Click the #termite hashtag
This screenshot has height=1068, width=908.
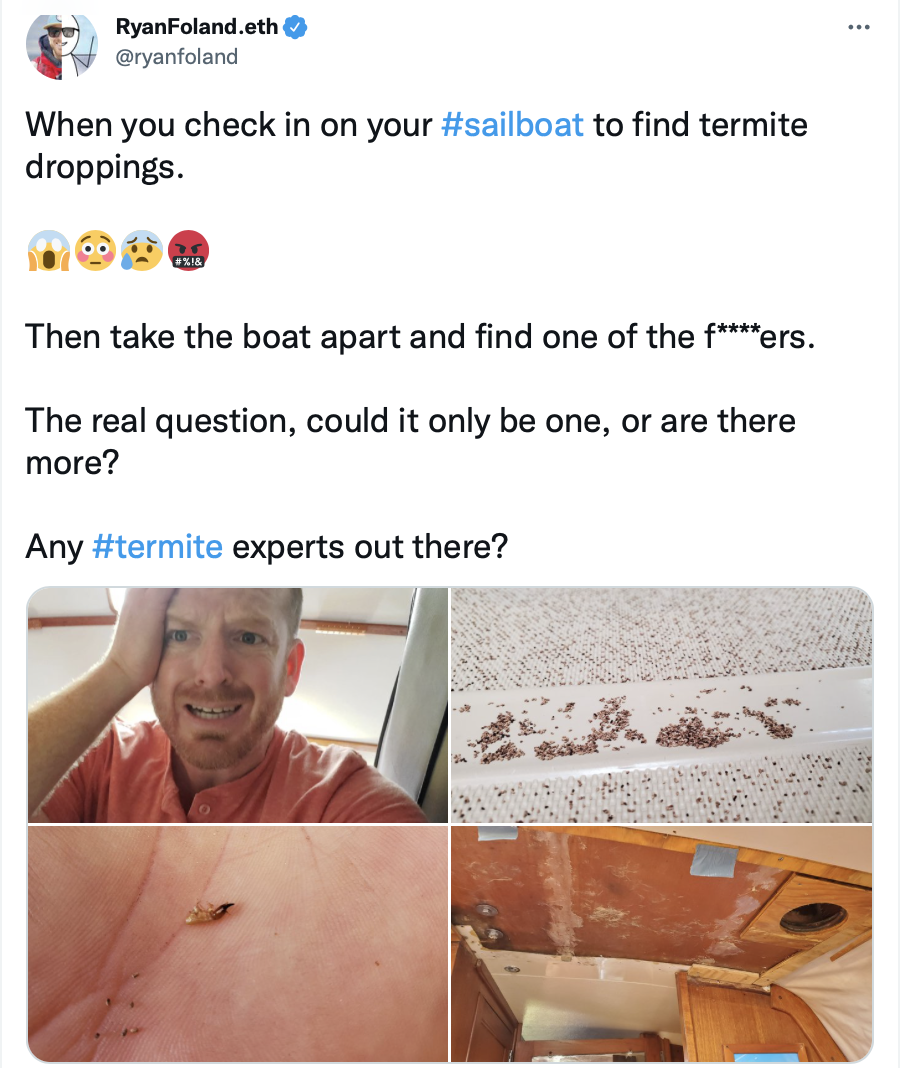(157, 547)
